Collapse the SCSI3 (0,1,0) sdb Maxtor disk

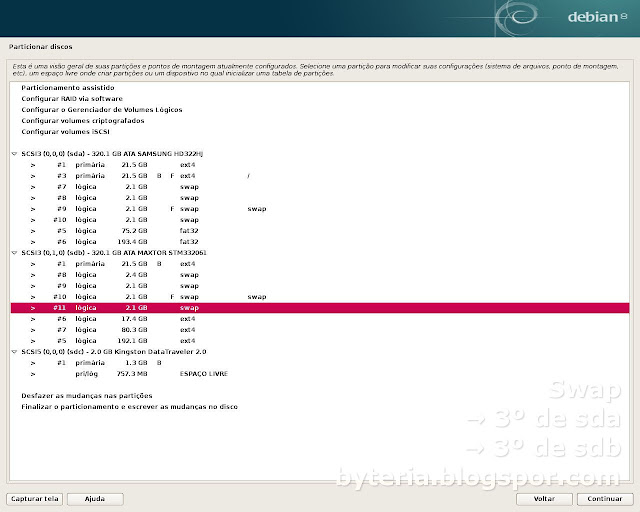pos(14,253)
